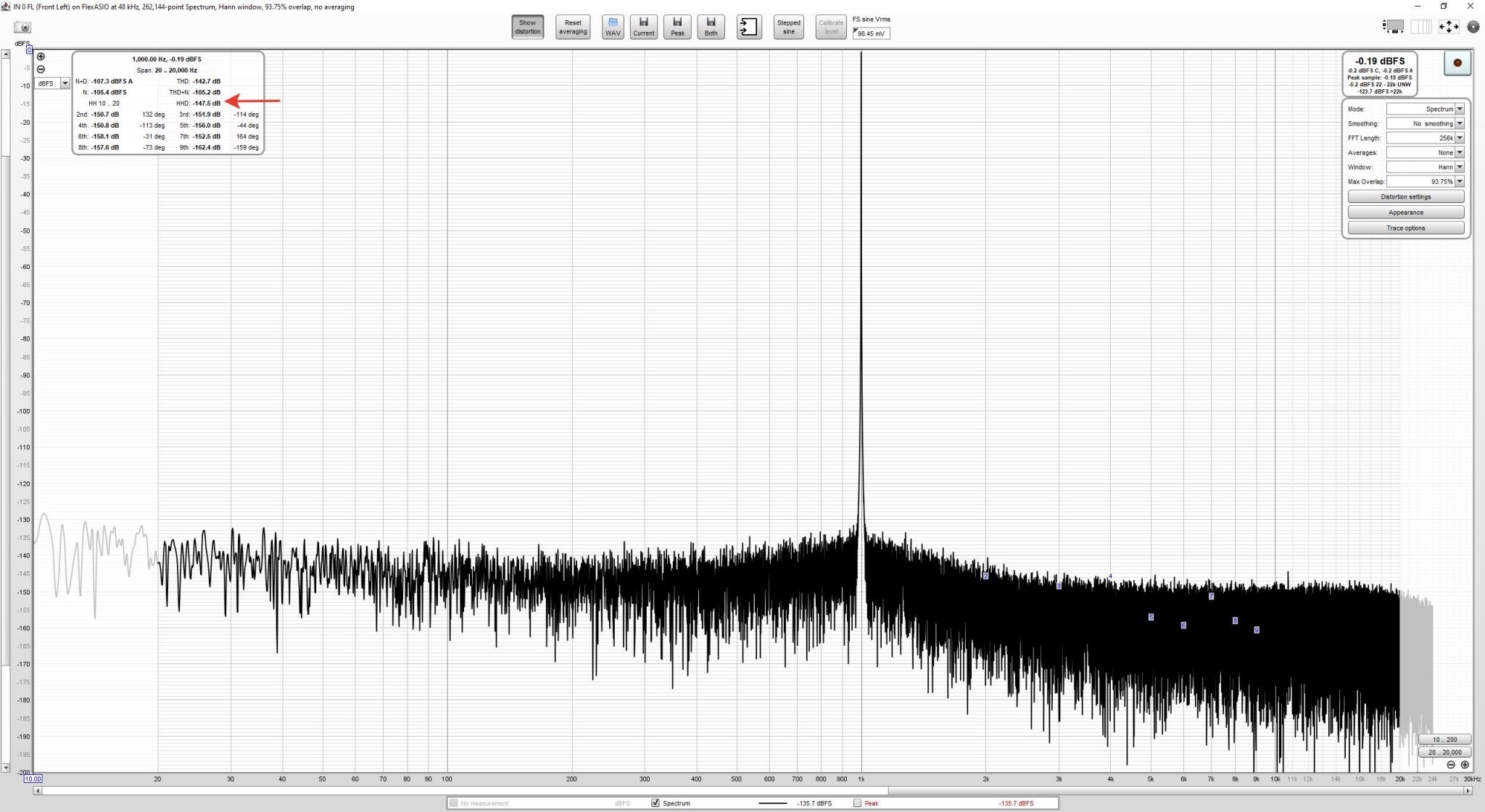Open the Appearance settings
The image size is (1485, 812).
point(1405,212)
